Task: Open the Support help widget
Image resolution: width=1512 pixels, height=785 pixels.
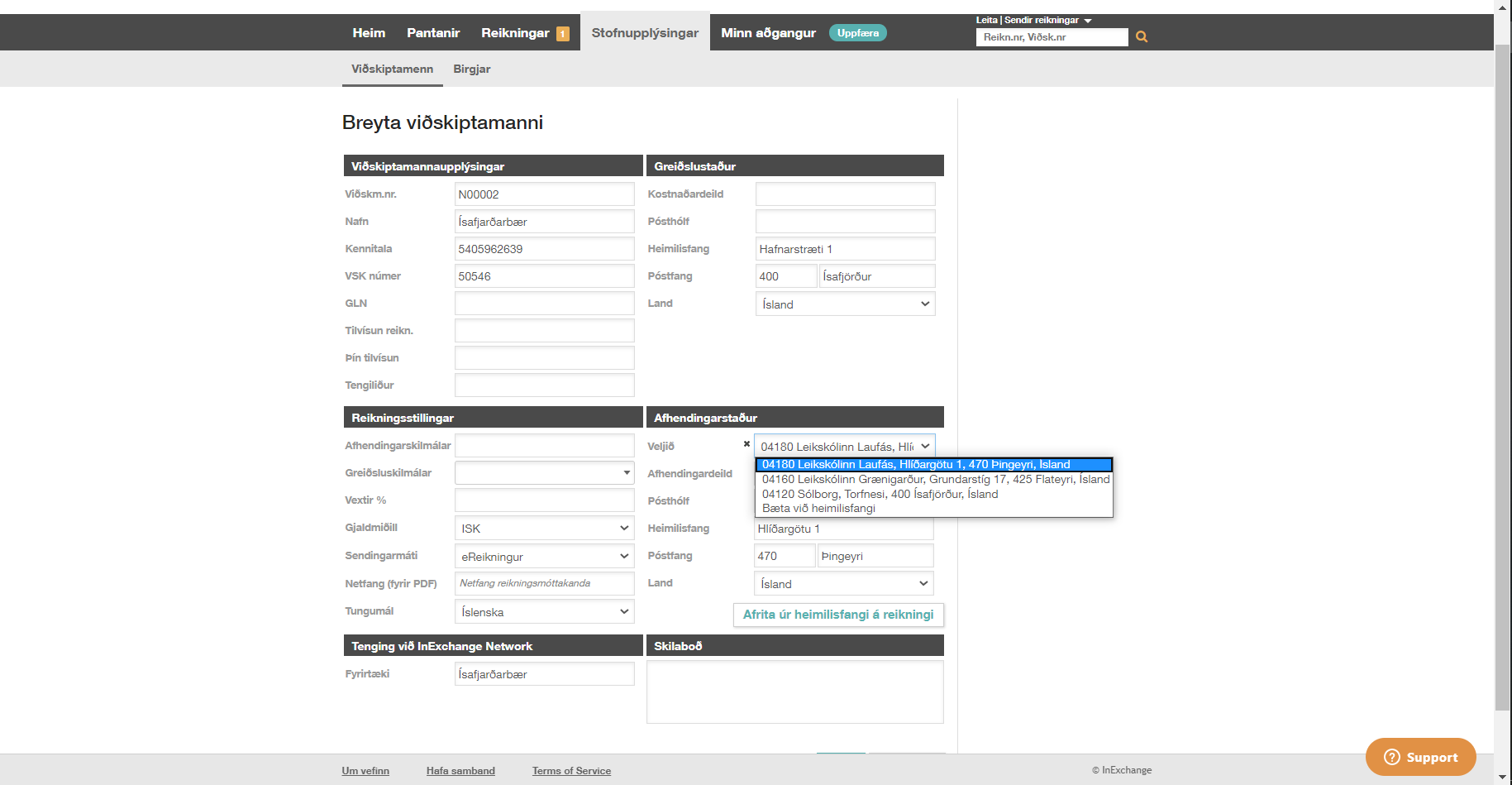Action: pos(1420,757)
